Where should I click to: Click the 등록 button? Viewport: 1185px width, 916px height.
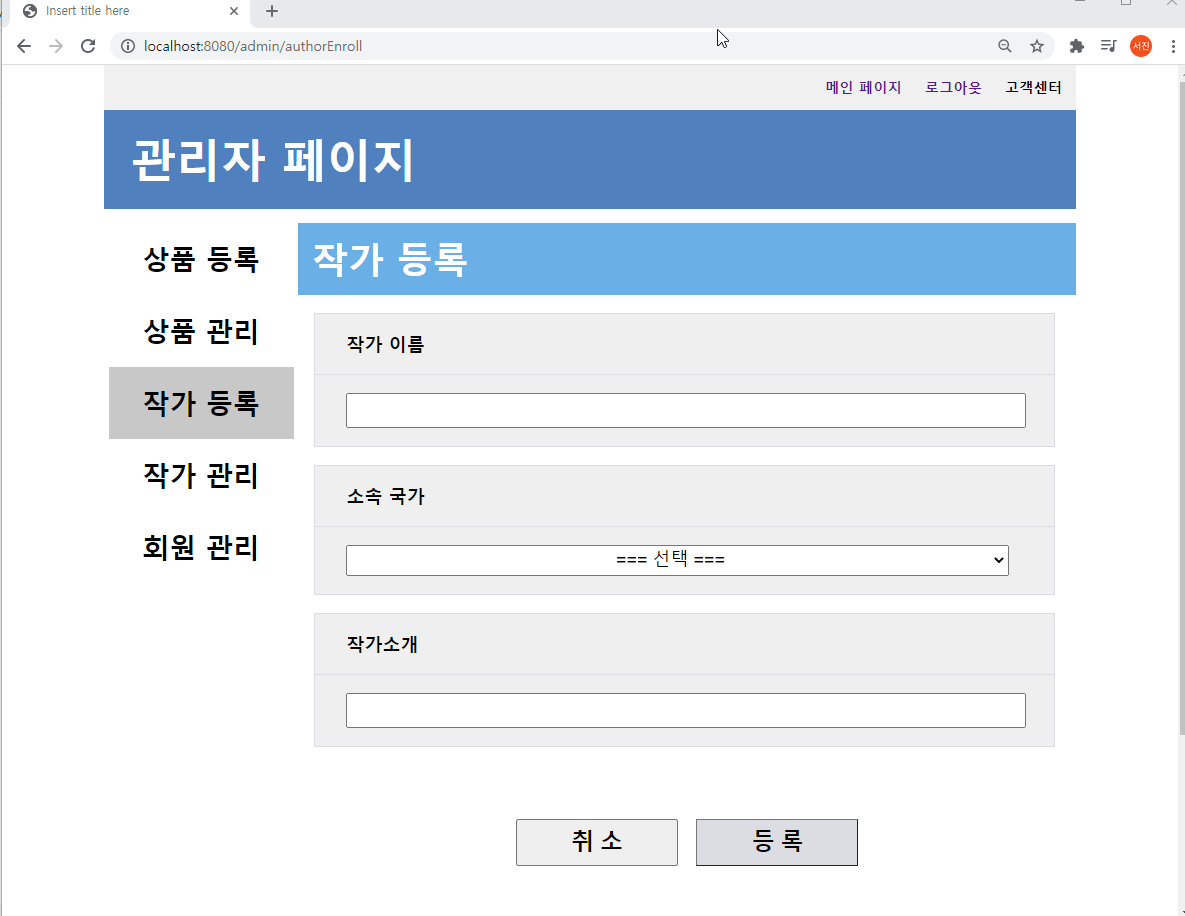[777, 842]
